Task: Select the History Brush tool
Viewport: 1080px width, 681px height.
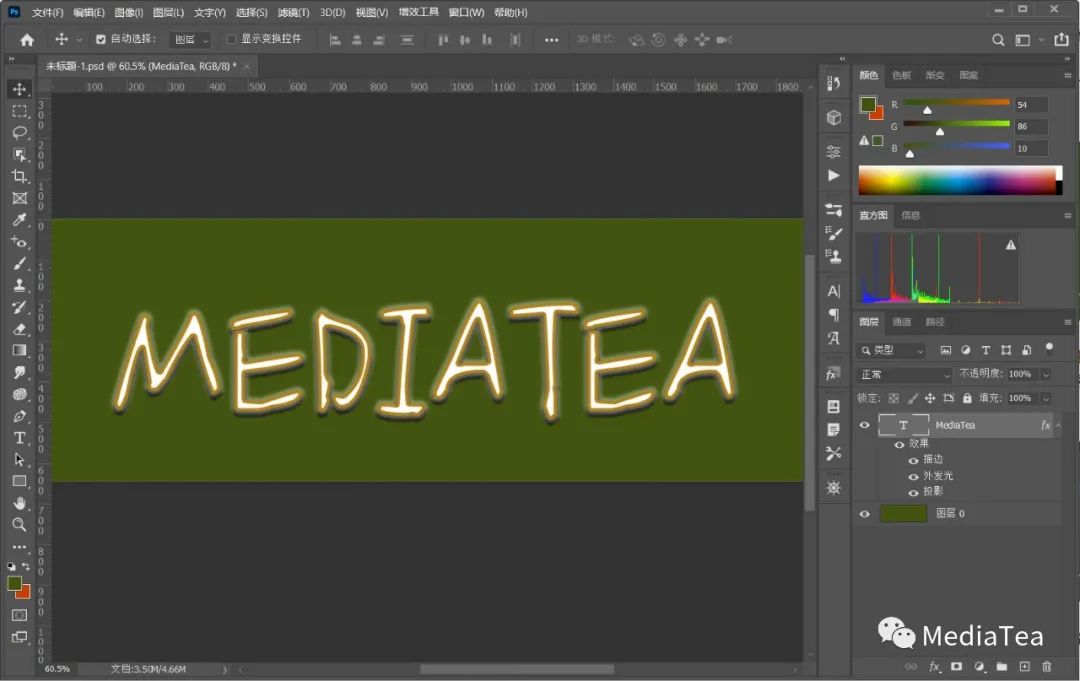Action: (19, 307)
